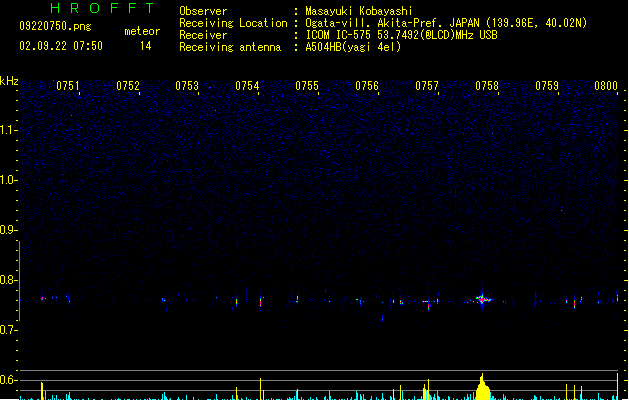Click the 0.6 kHz axis label
This screenshot has width=629, height=400.
point(9,380)
